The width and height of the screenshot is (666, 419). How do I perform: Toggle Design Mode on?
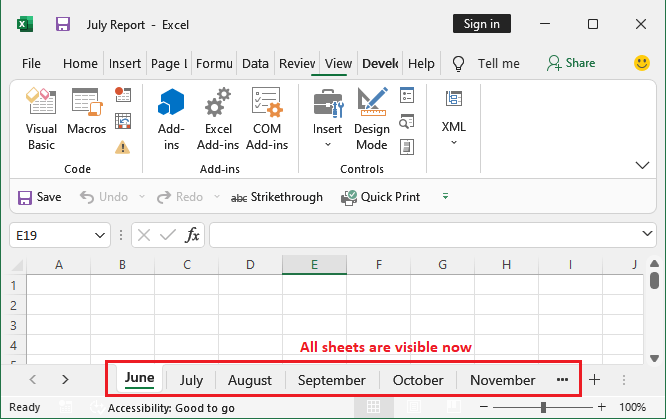pyautogui.click(x=372, y=119)
